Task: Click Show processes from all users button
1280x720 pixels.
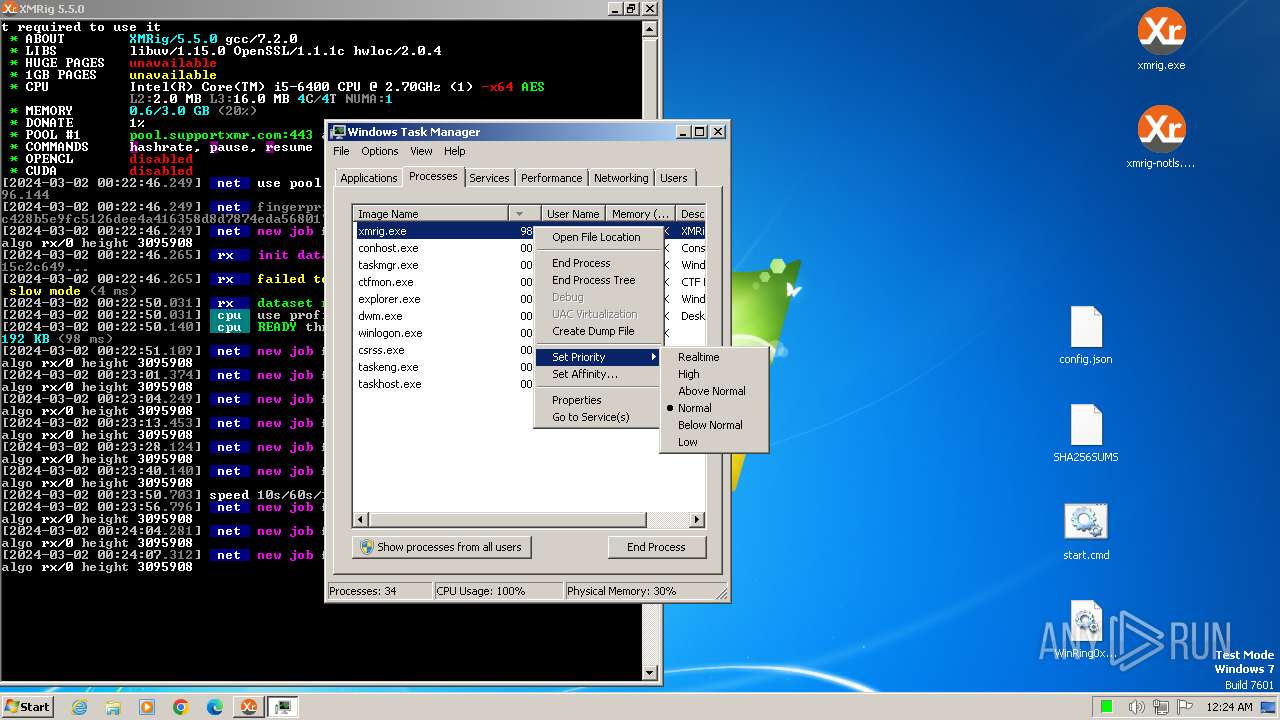Action: point(441,547)
